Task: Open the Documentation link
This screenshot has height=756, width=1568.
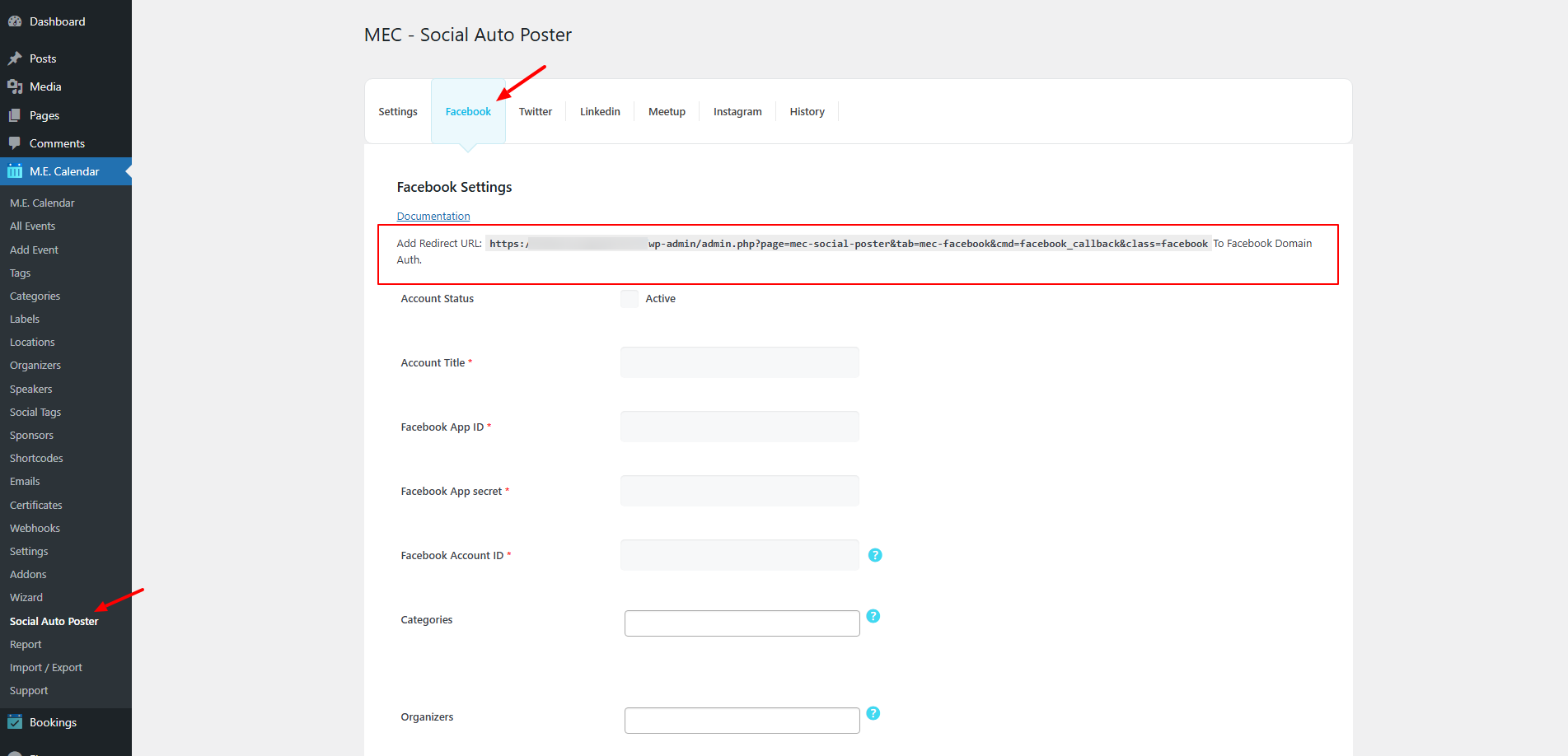Action: point(433,217)
